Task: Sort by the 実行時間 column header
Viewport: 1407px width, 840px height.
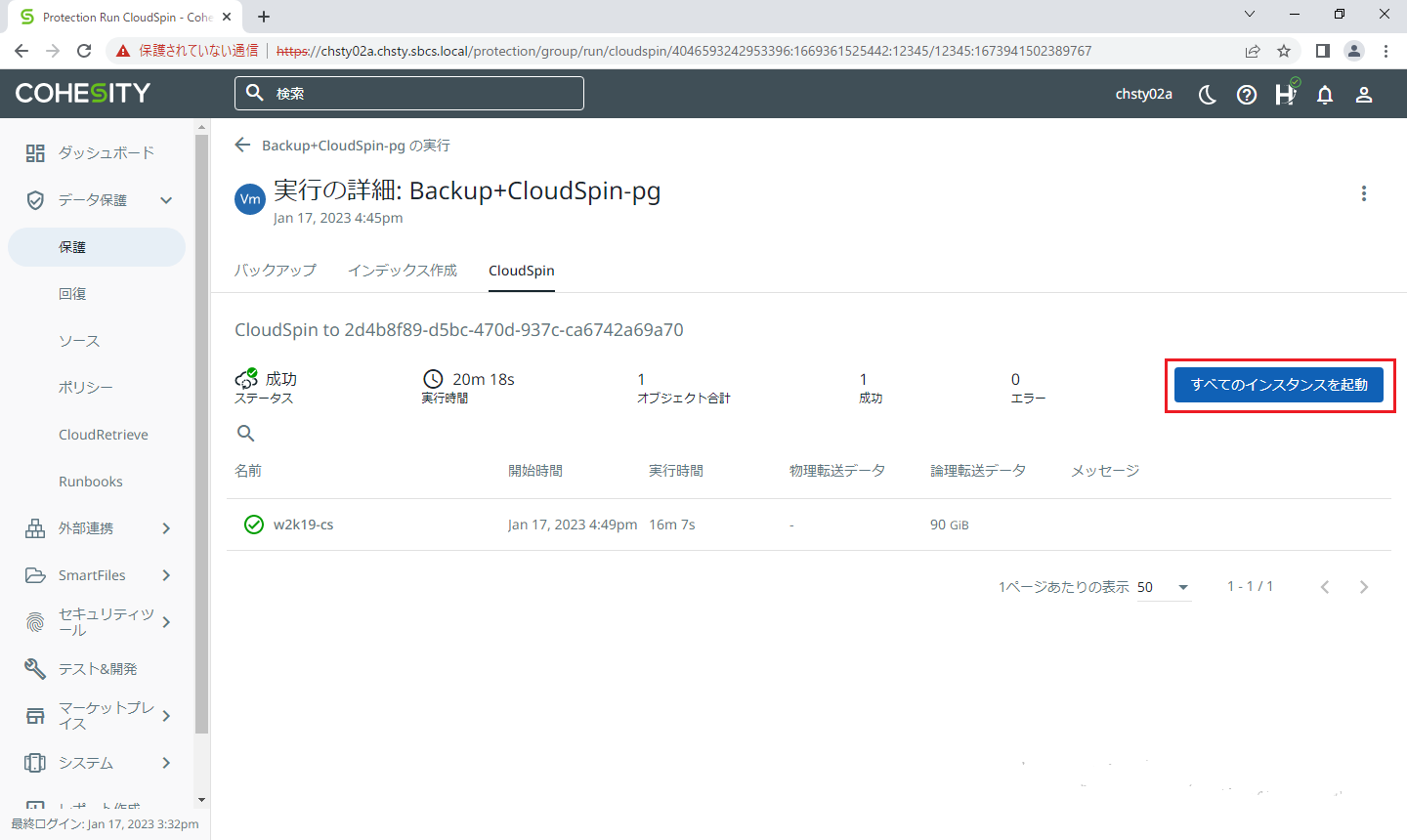Action: click(676, 471)
